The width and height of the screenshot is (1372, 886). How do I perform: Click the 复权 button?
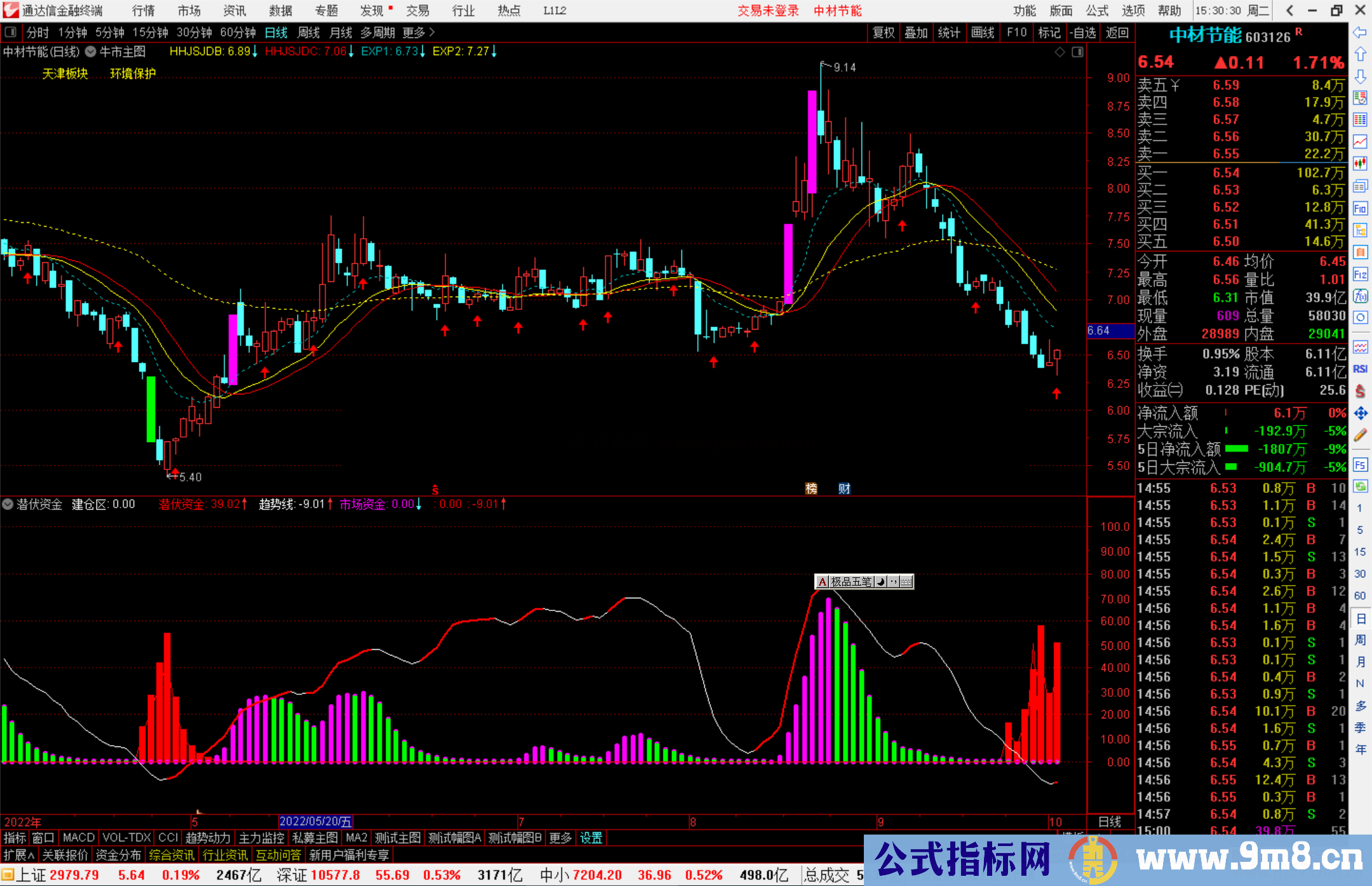click(883, 32)
